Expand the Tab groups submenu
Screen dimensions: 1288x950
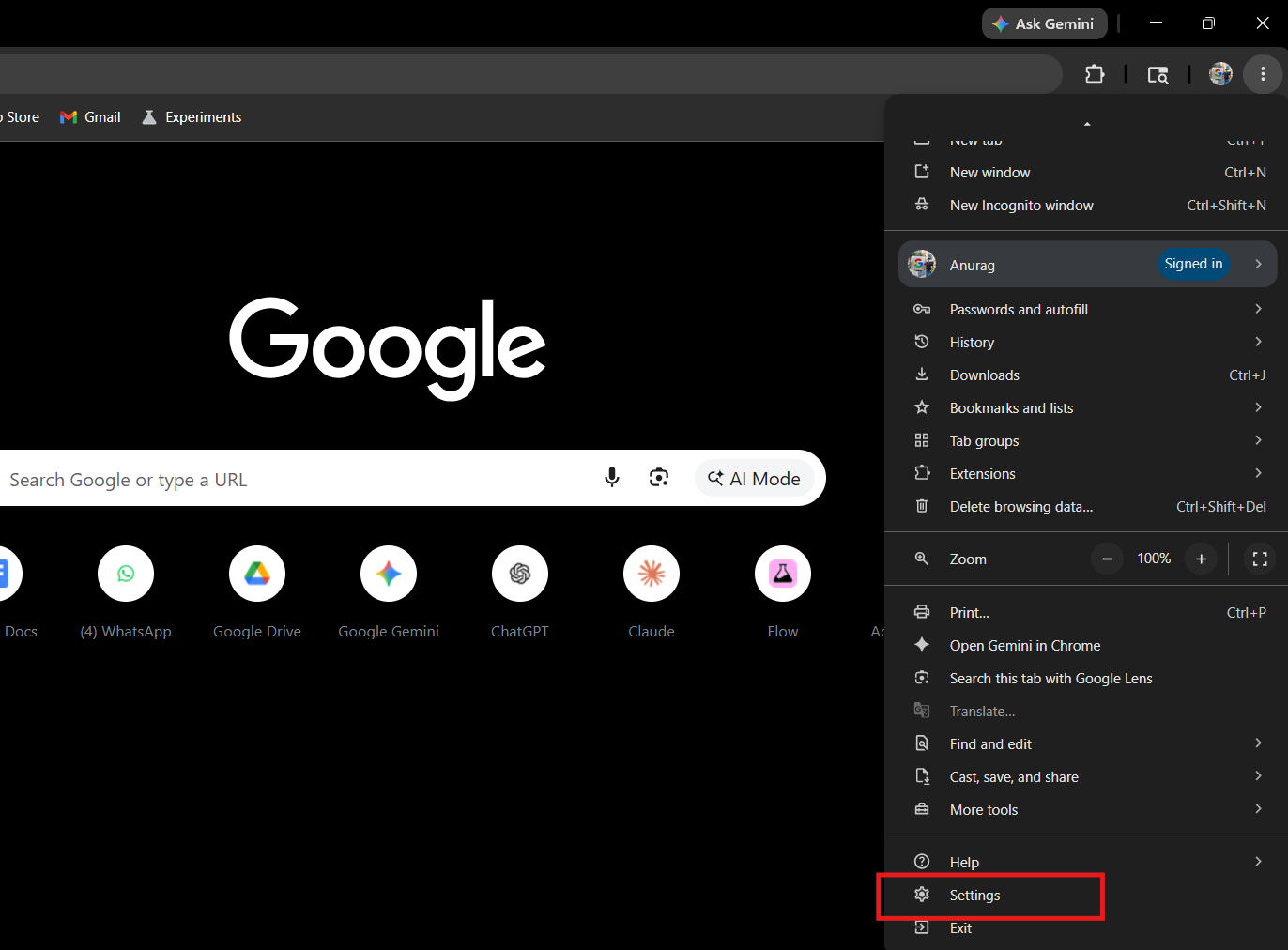[1087, 441]
